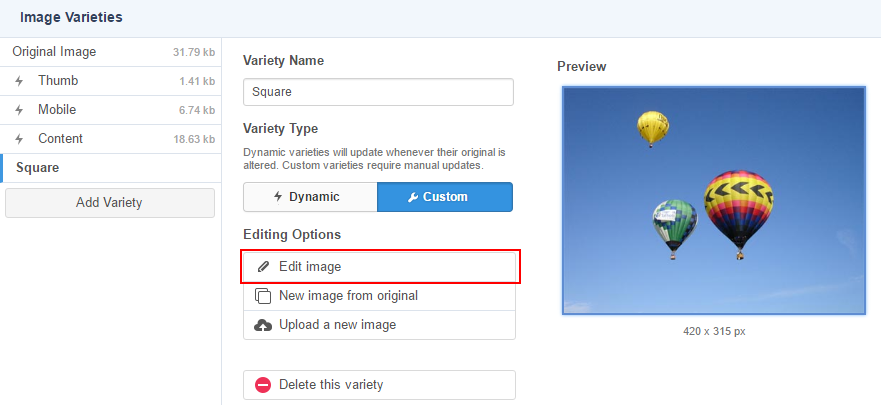
Task: Choose the Content variety entry
Action: click(x=111, y=139)
